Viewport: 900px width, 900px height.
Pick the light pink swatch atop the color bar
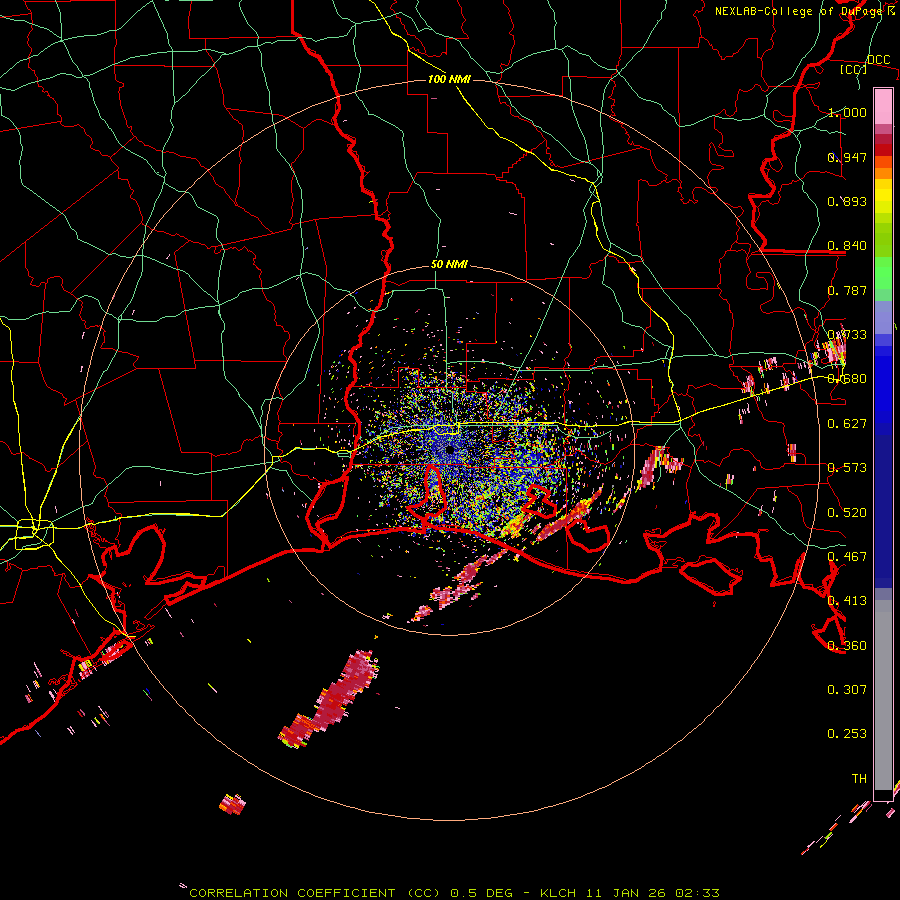(883, 106)
